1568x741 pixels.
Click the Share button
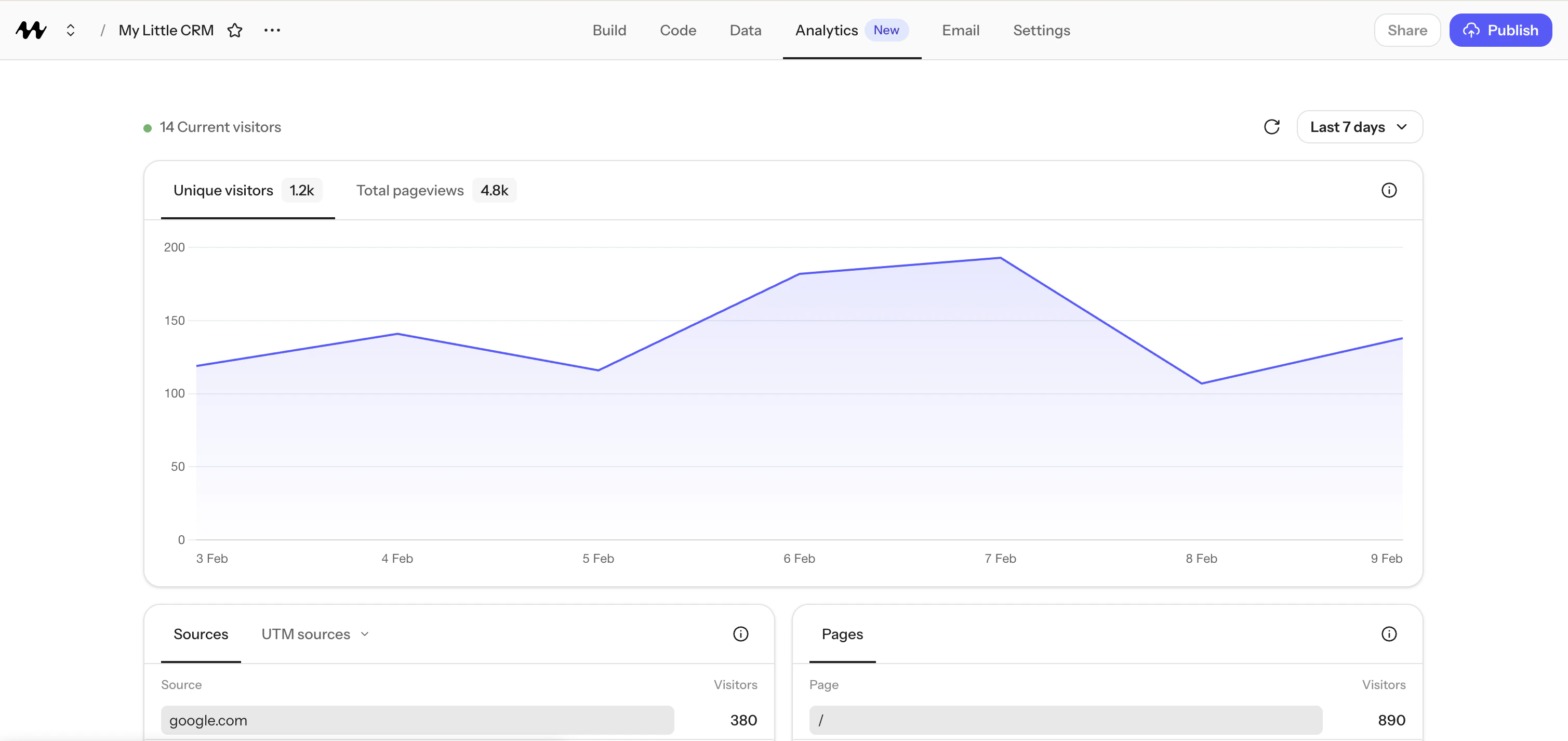(x=1407, y=30)
